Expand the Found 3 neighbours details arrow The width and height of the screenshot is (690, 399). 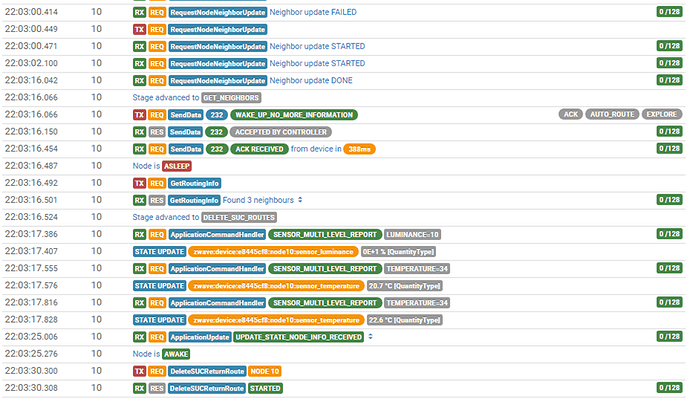300,200
